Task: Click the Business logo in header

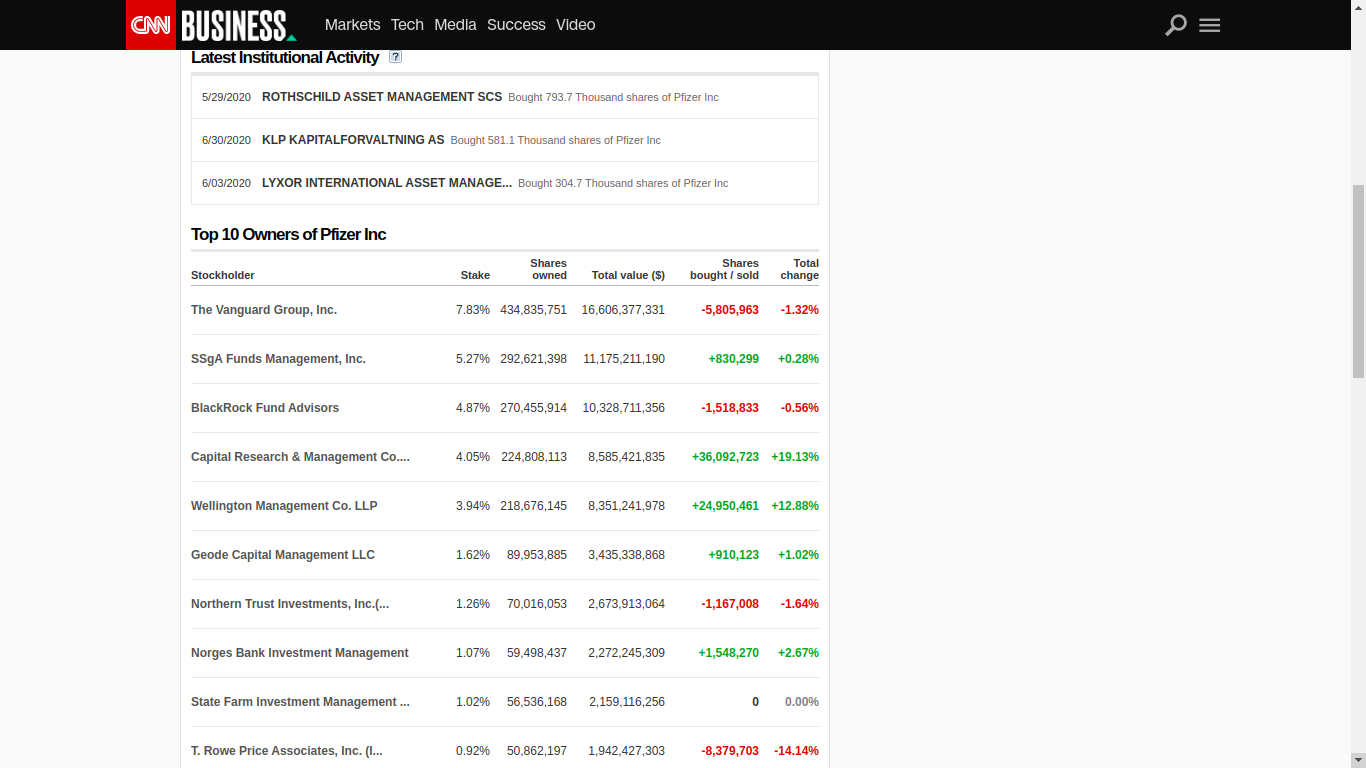Action: coord(237,25)
